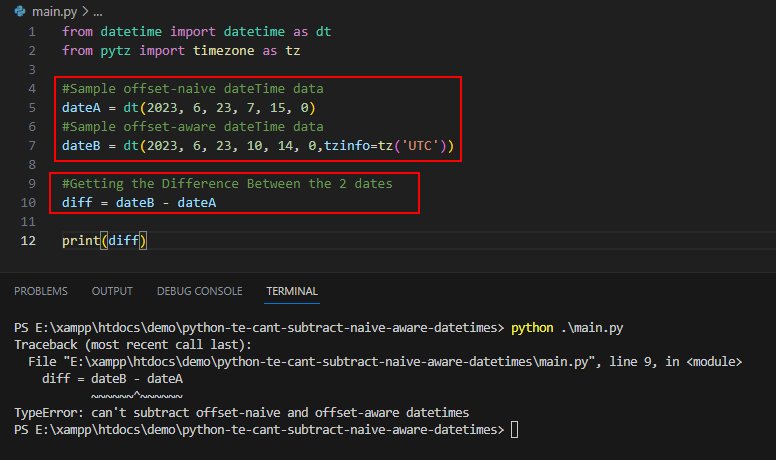Click the 'python .\main.py' terminal command
Image resolution: width=776 pixels, height=460 pixels.
[567, 328]
